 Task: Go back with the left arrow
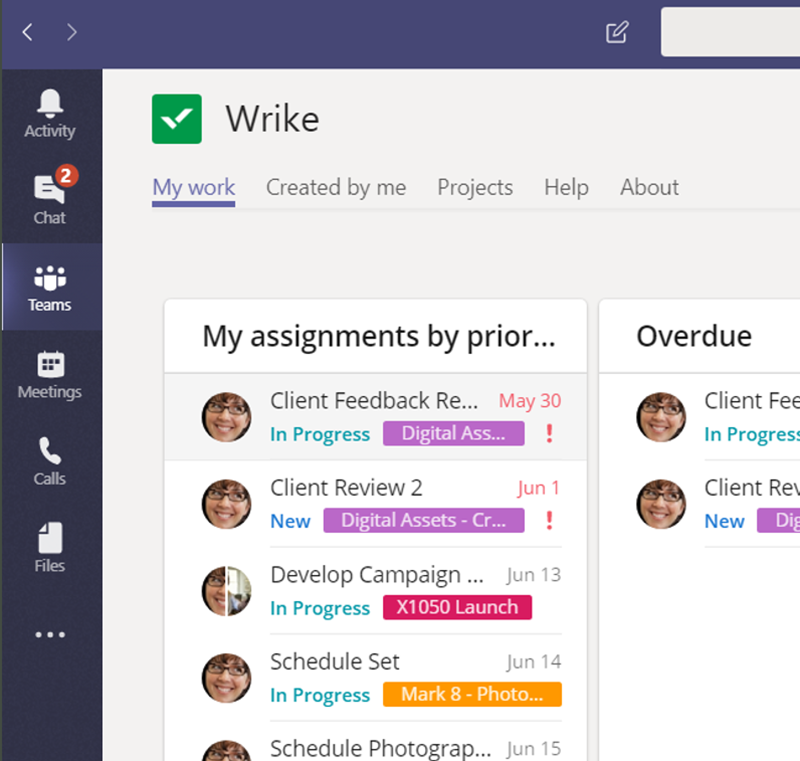pyautogui.click(x=28, y=32)
